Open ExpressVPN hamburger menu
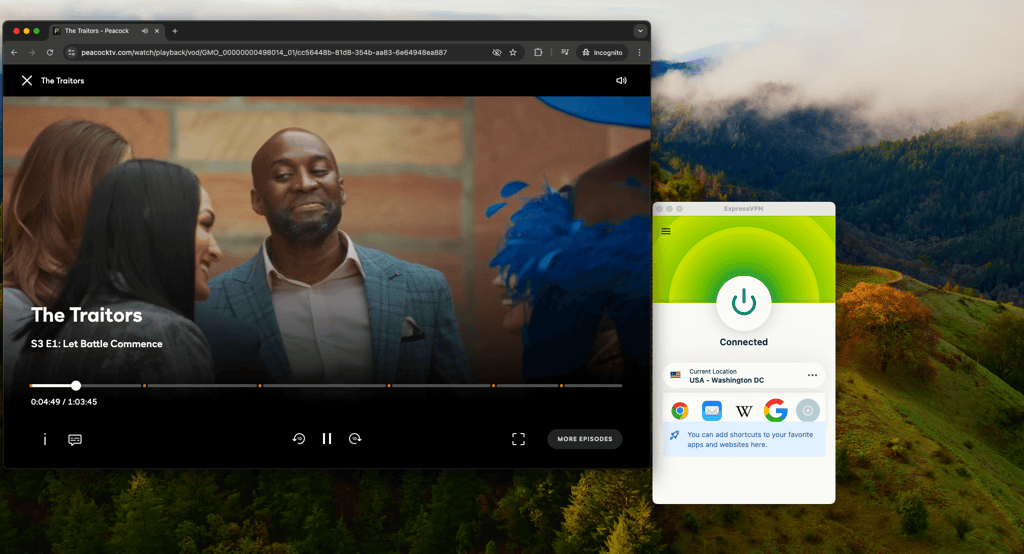The width and height of the screenshot is (1024, 554). [665, 231]
